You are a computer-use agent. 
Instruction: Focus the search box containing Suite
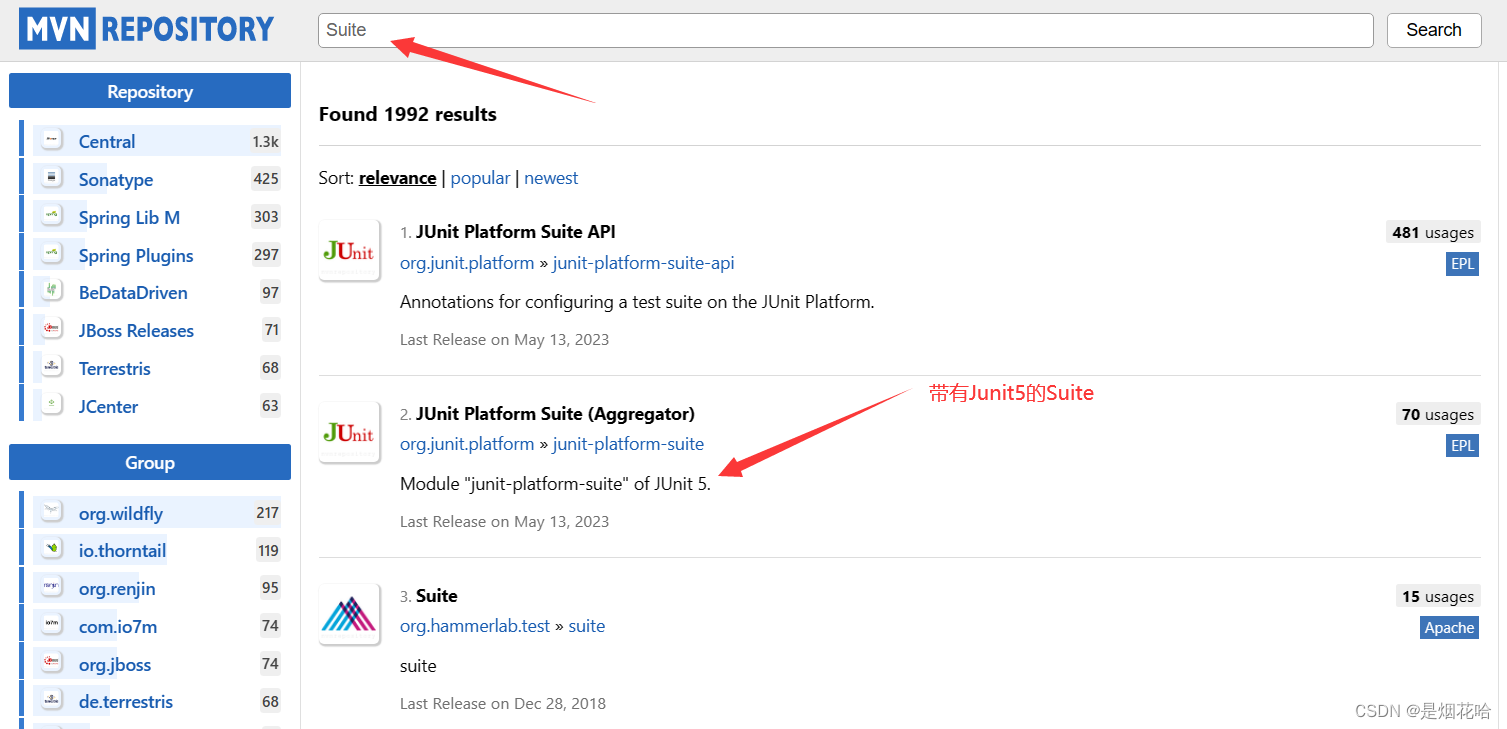846,30
